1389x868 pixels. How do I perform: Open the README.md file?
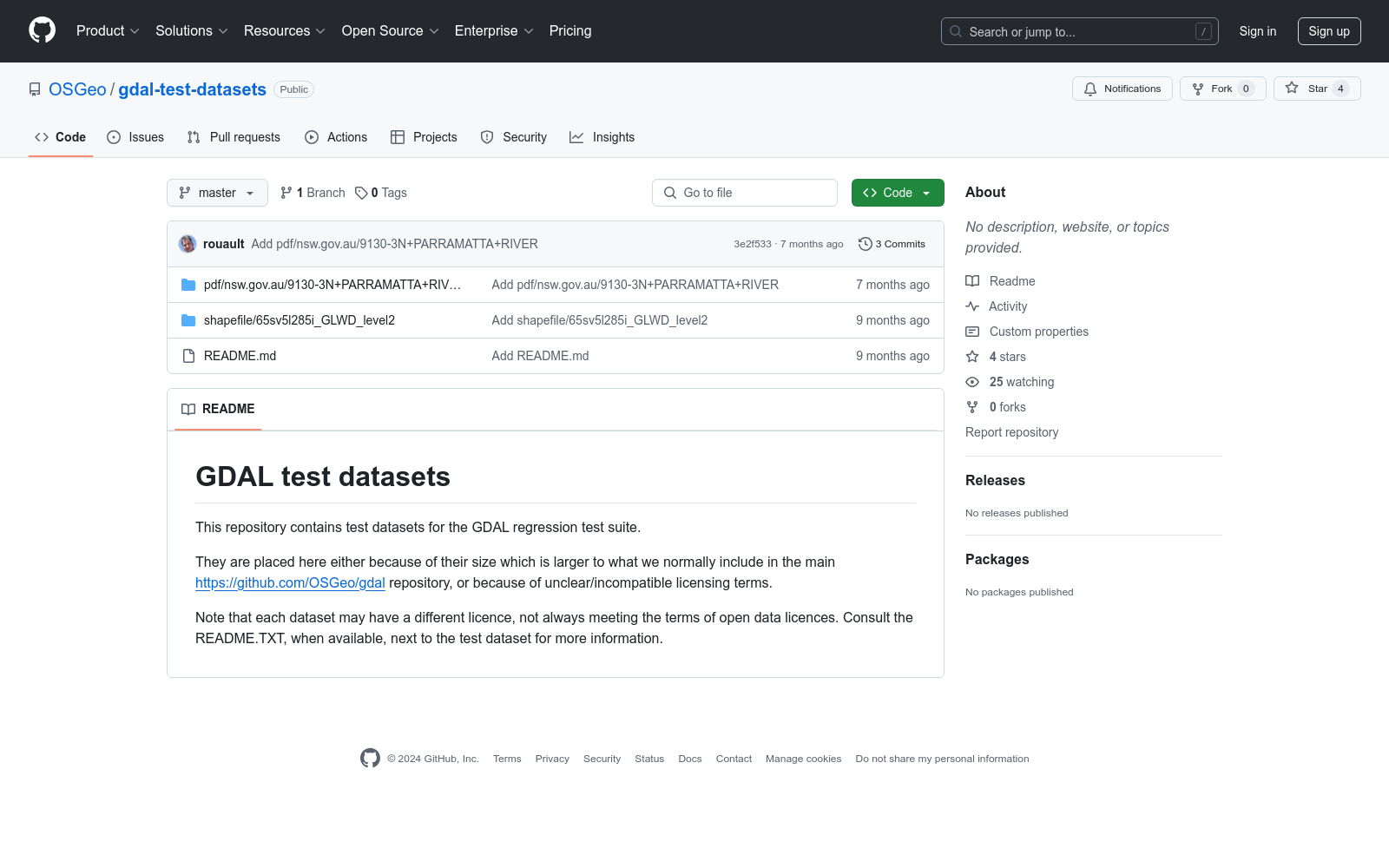[240, 356]
